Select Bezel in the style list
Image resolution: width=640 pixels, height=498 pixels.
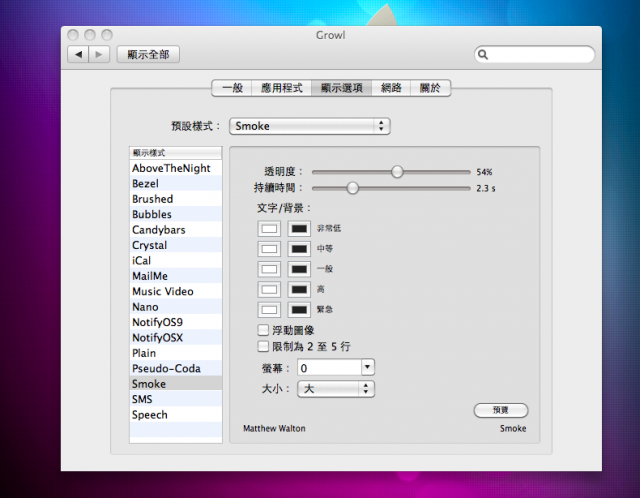[x=176, y=183]
